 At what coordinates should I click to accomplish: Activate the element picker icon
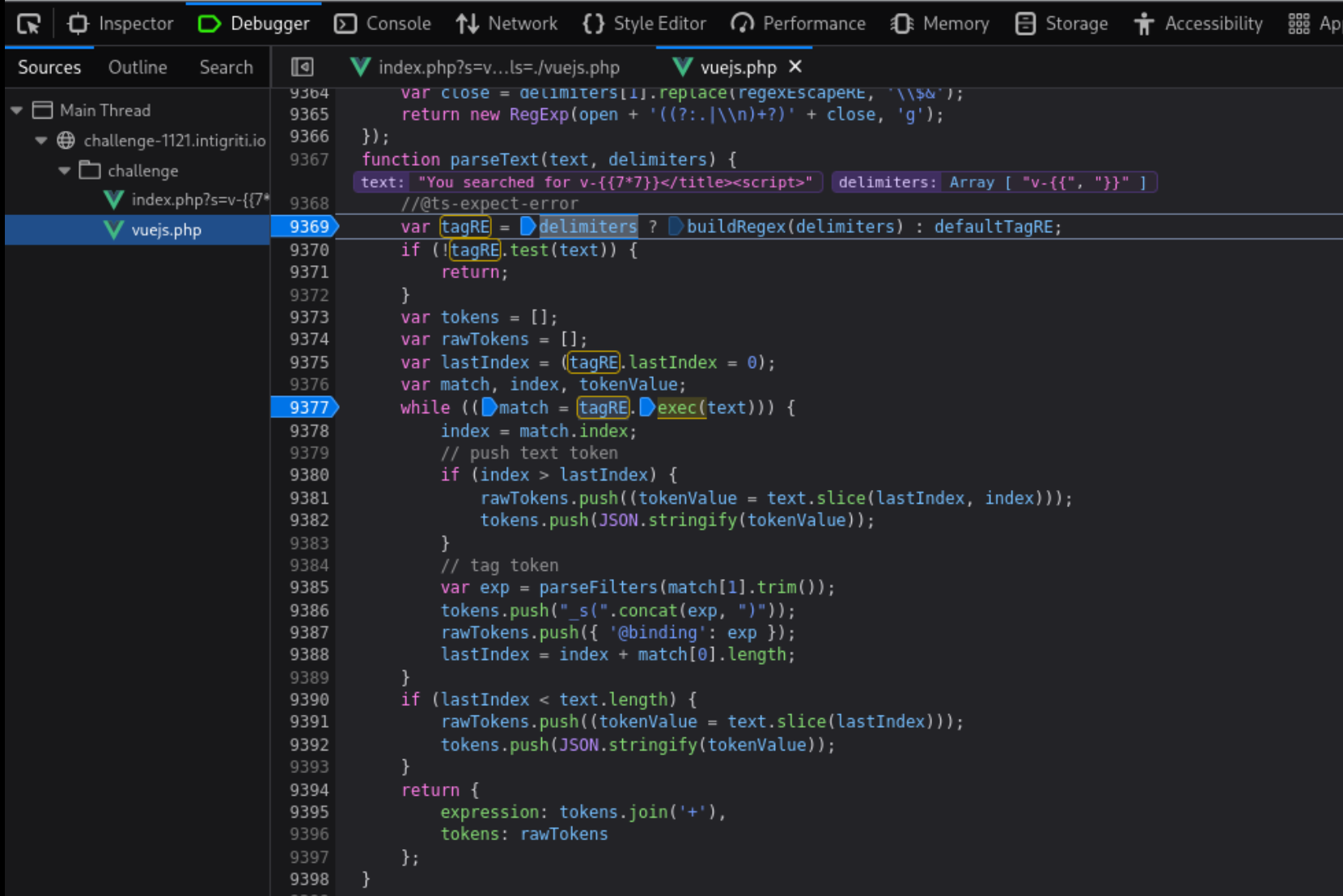tap(29, 24)
